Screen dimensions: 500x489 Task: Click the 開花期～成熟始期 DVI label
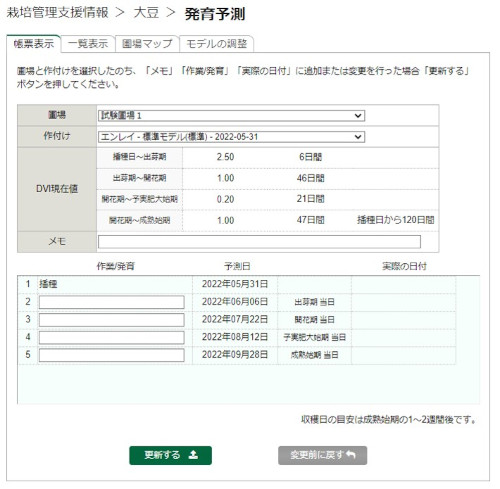pos(139,220)
